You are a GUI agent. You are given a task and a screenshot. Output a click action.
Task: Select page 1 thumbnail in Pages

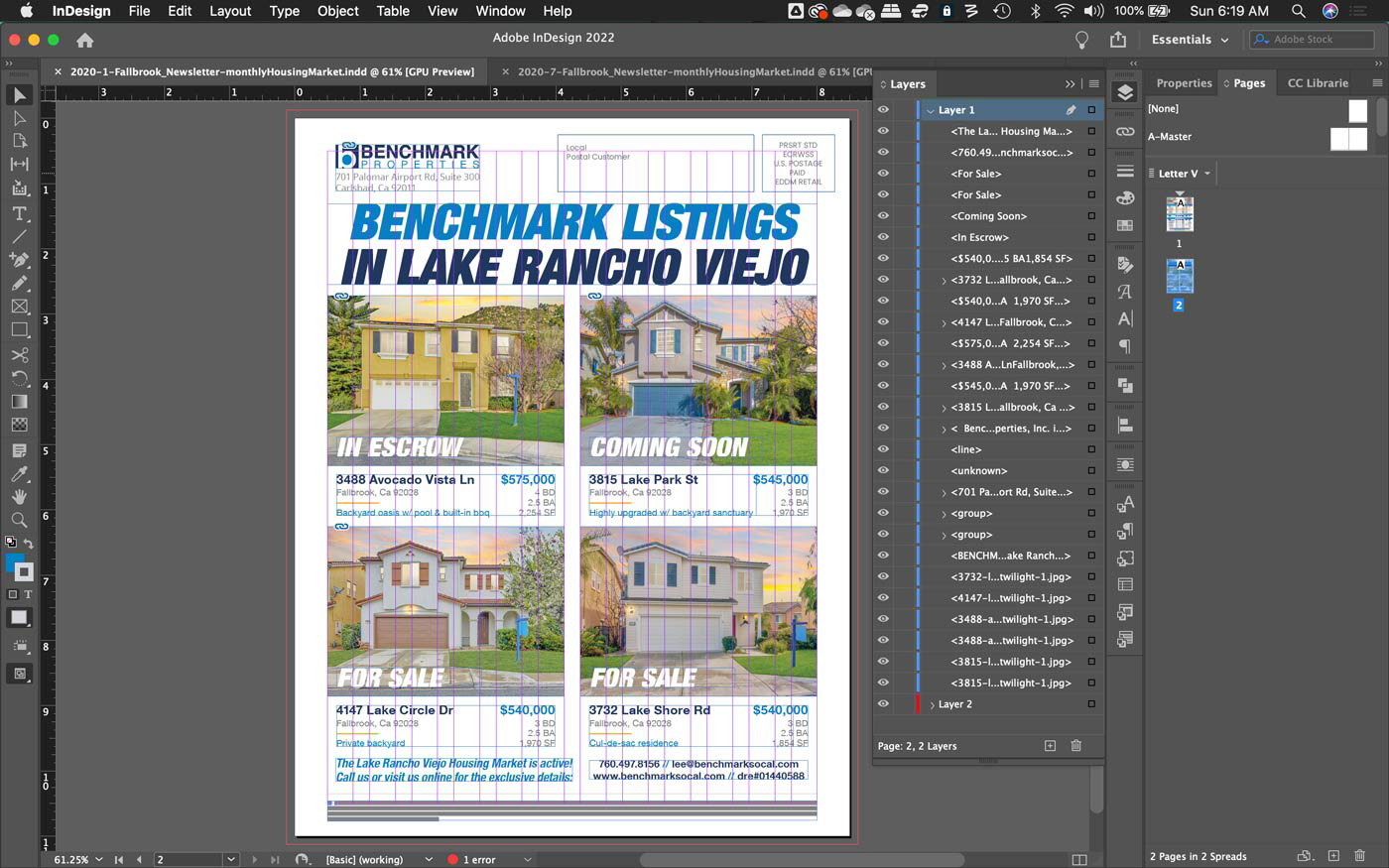click(x=1179, y=214)
